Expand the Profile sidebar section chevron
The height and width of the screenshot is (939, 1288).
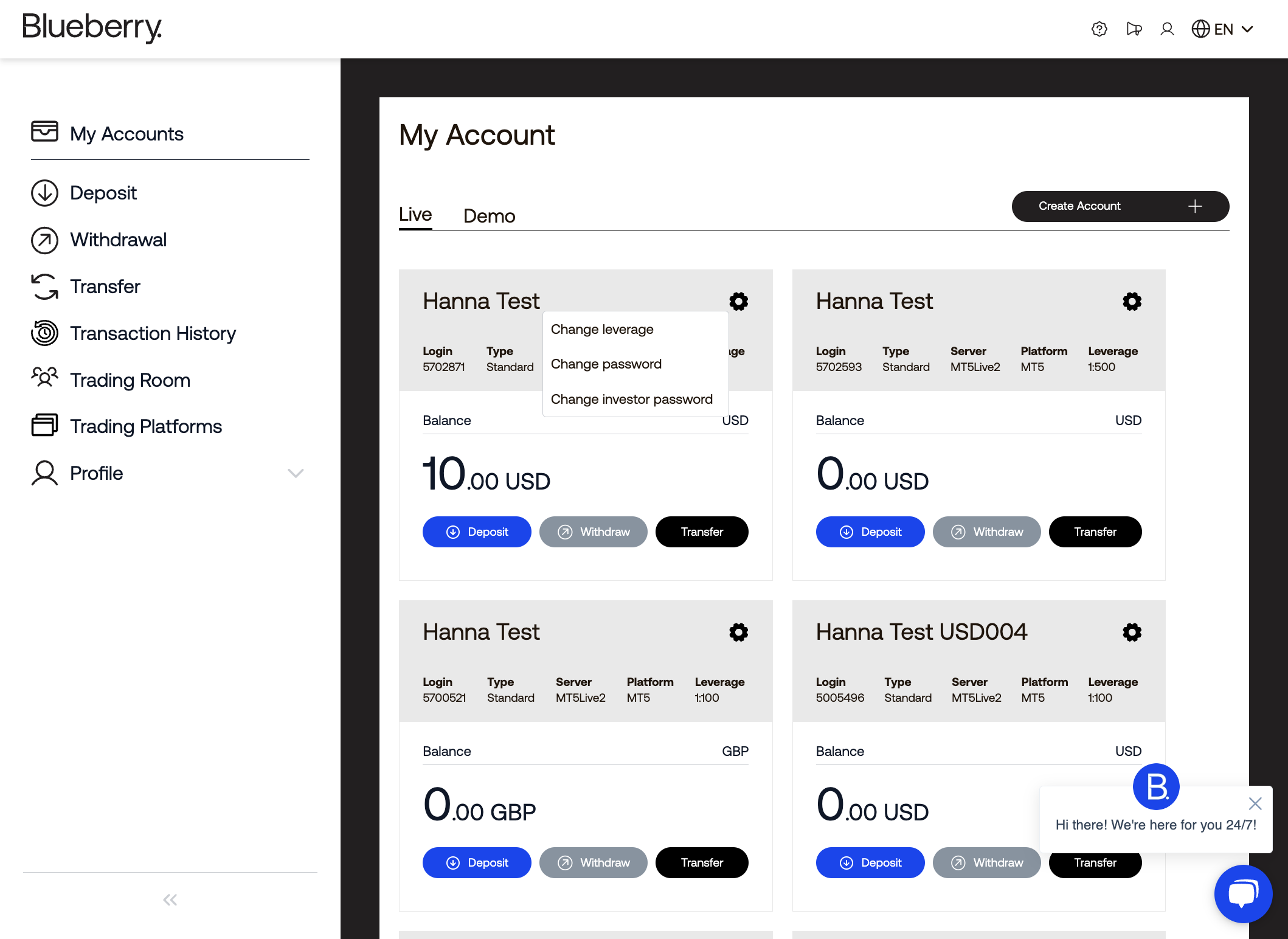[296, 473]
